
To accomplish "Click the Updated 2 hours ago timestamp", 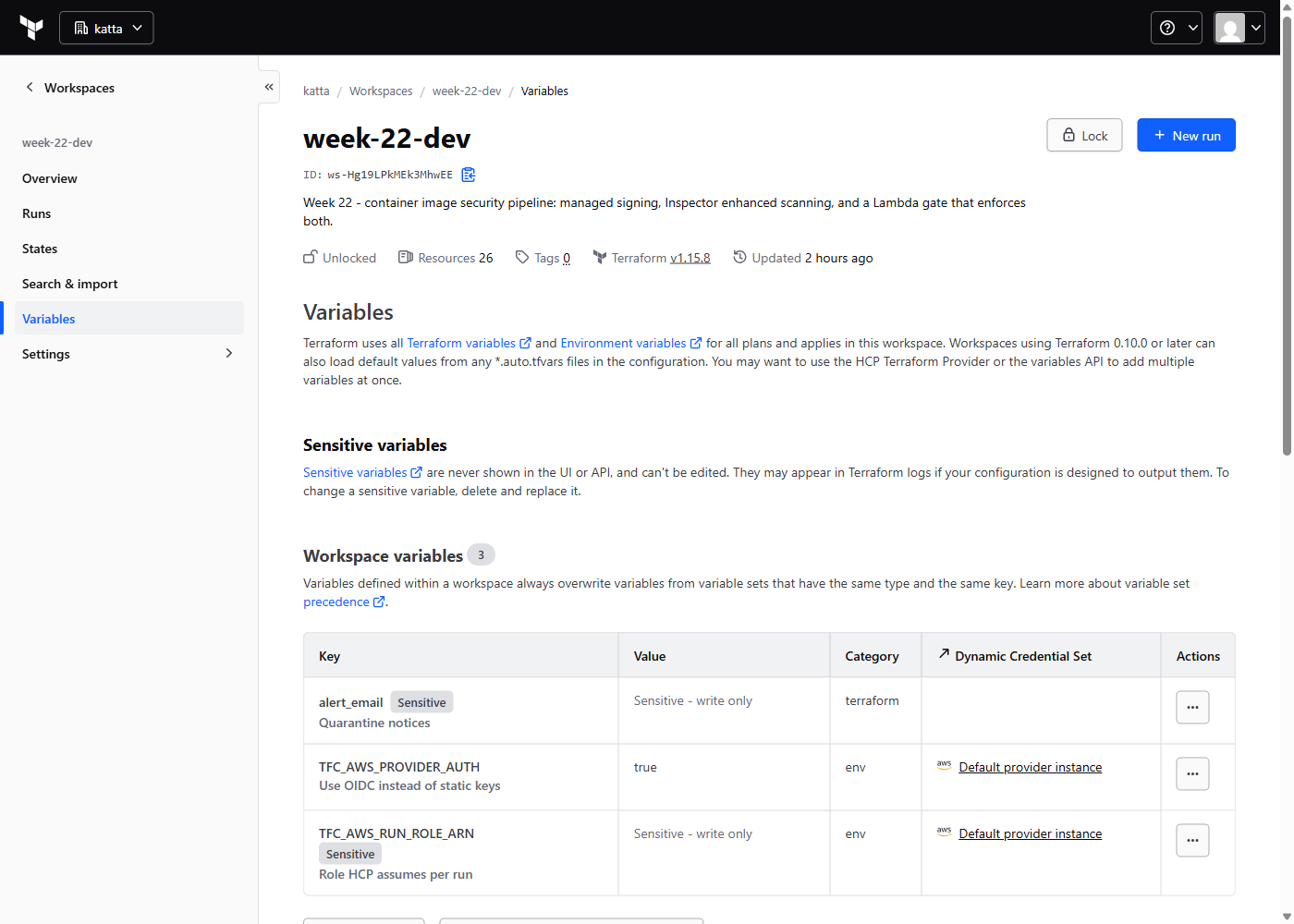I will pos(803,258).
